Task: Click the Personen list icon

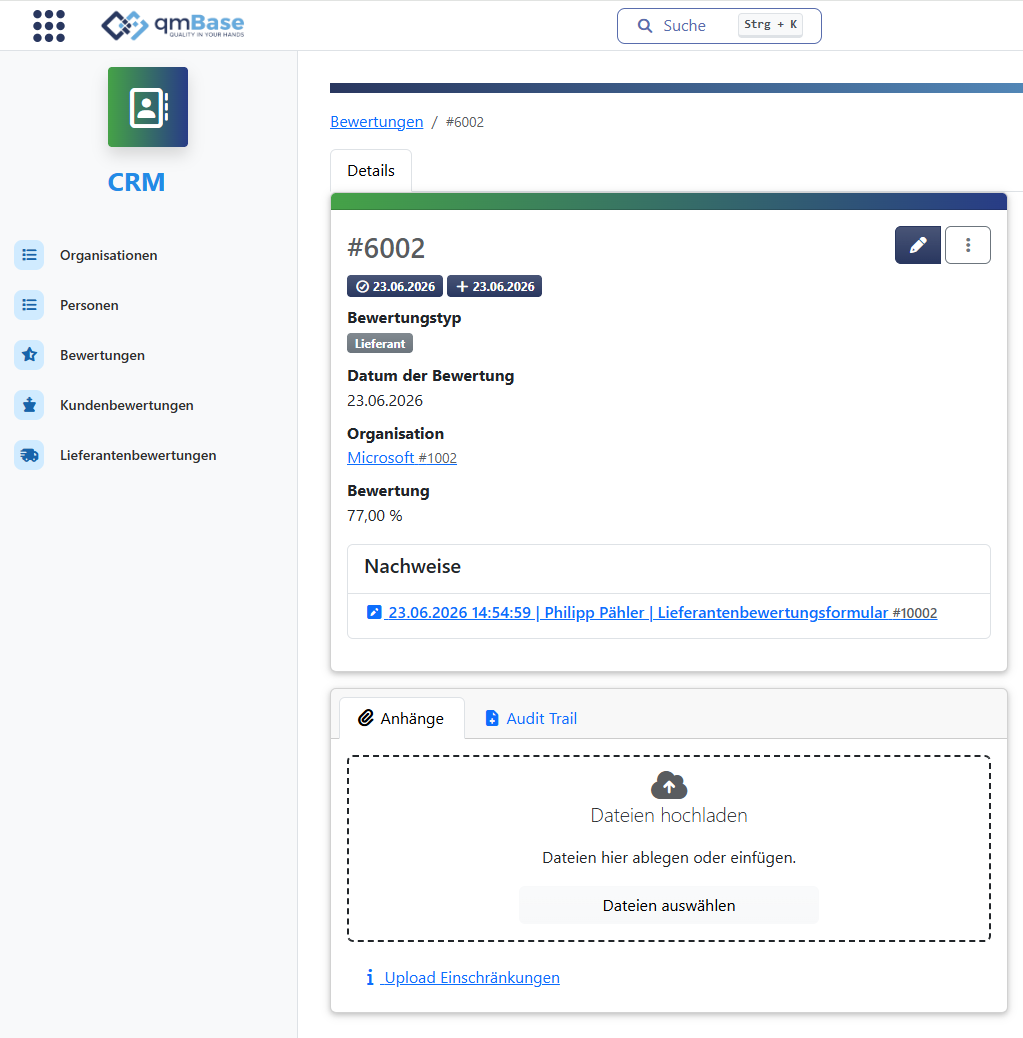Action: click(x=29, y=305)
